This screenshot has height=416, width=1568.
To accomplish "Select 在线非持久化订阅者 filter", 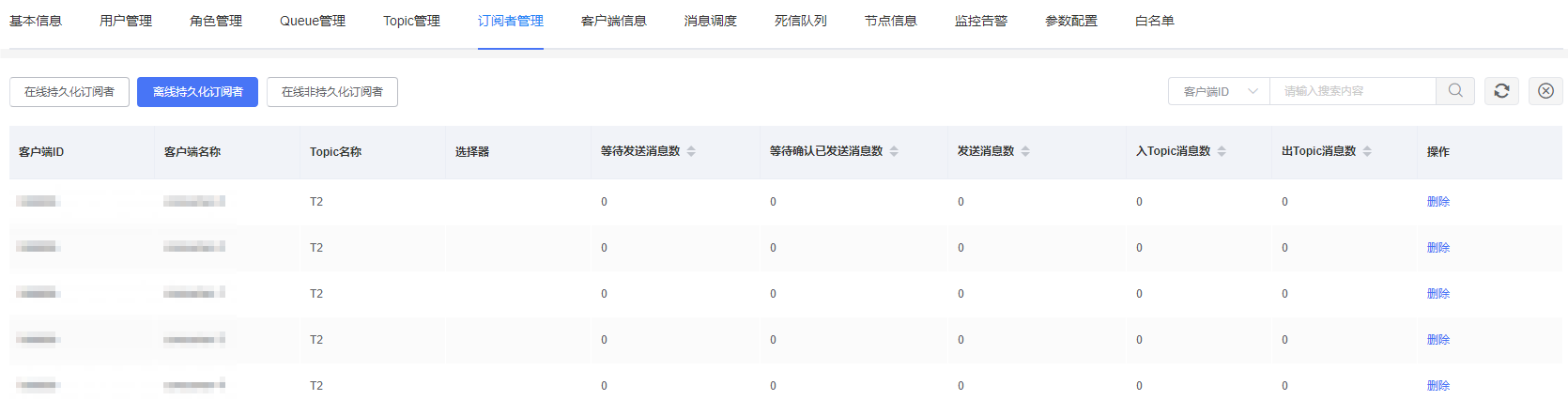I will click(x=332, y=92).
